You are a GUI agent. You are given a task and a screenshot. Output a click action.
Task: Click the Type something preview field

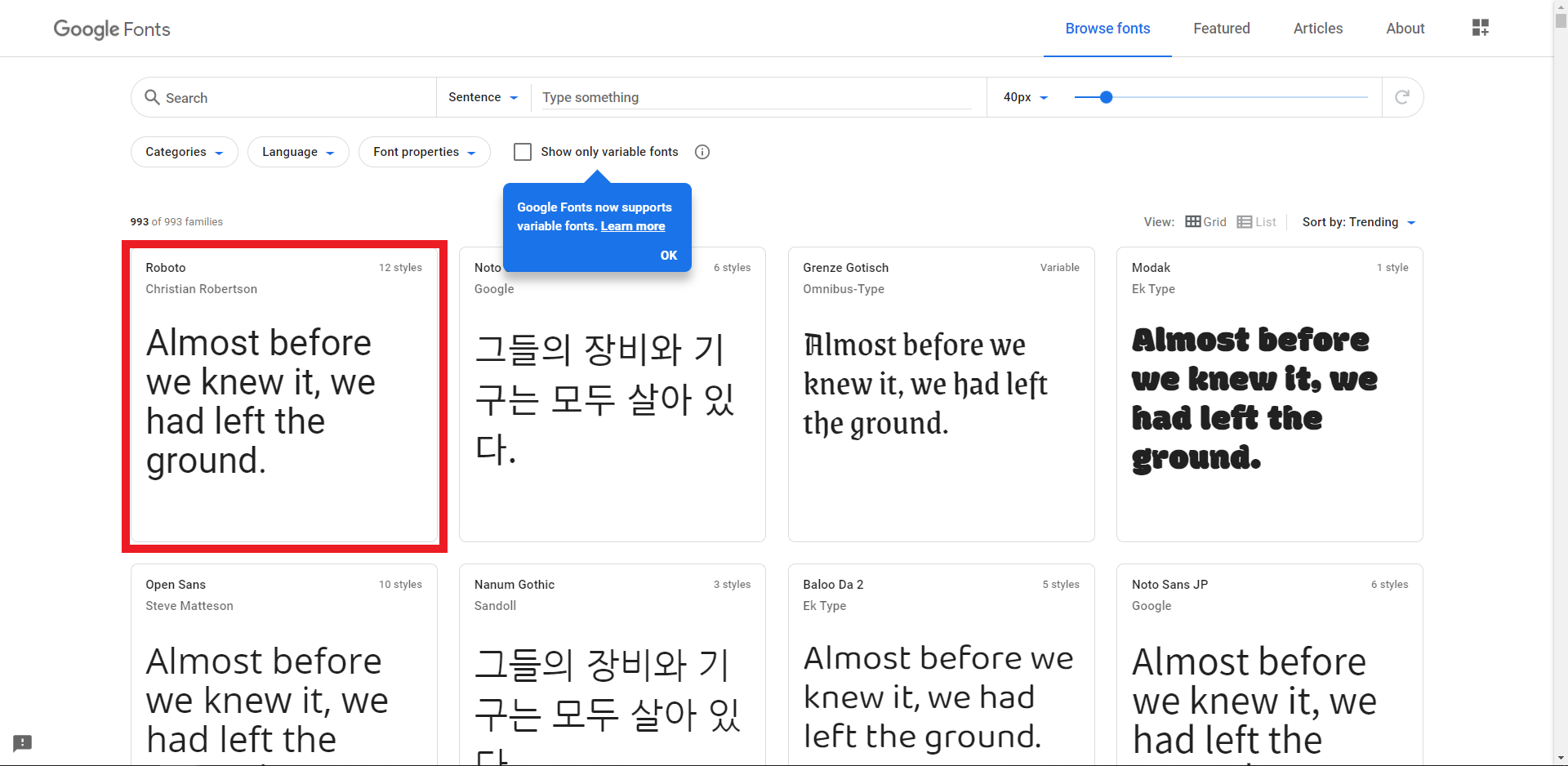[757, 97]
